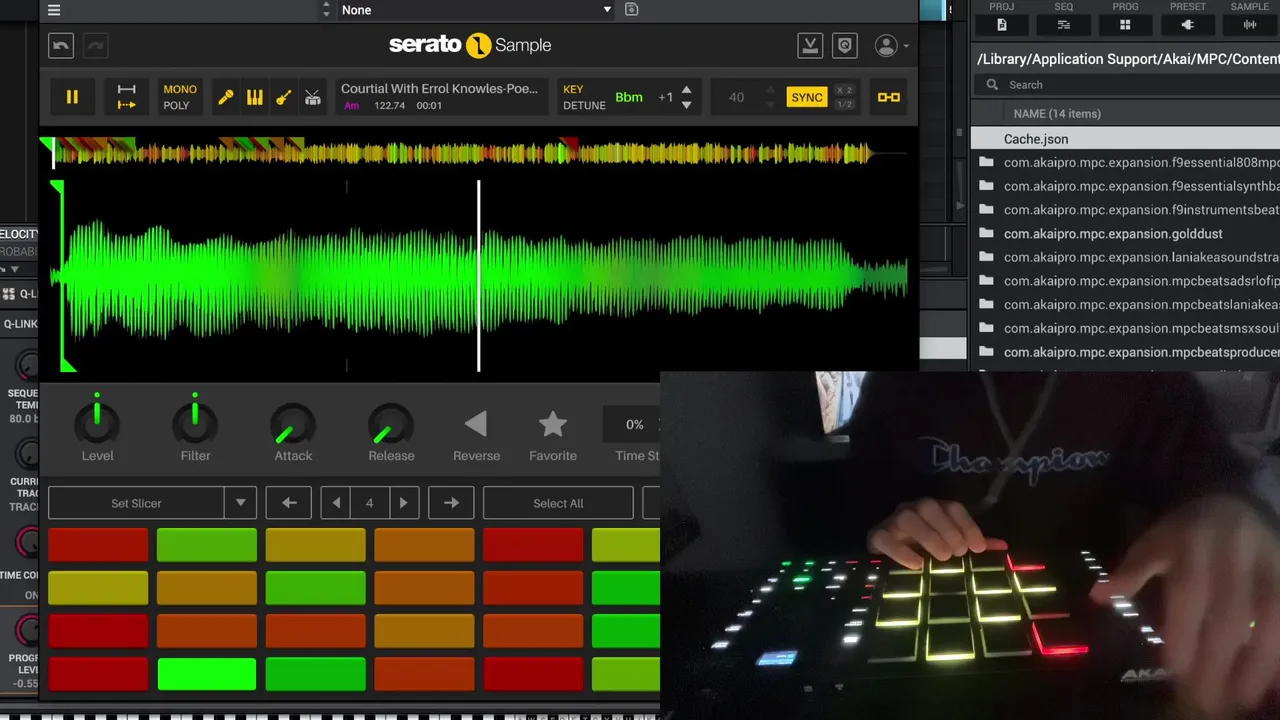Click folder icon beside golddust expansion
This screenshot has height=720, width=1280.
(x=986, y=233)
